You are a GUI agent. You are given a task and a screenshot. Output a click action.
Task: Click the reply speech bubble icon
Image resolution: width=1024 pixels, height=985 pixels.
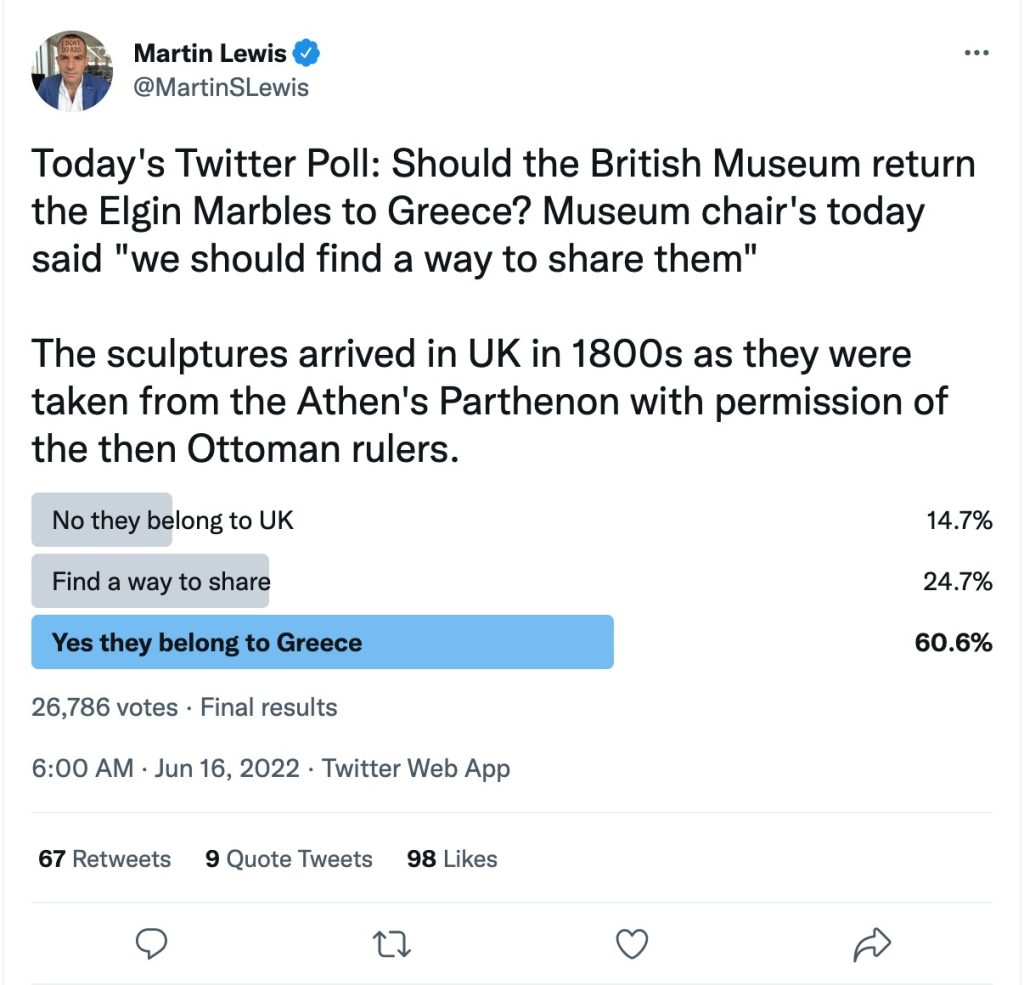150,943
